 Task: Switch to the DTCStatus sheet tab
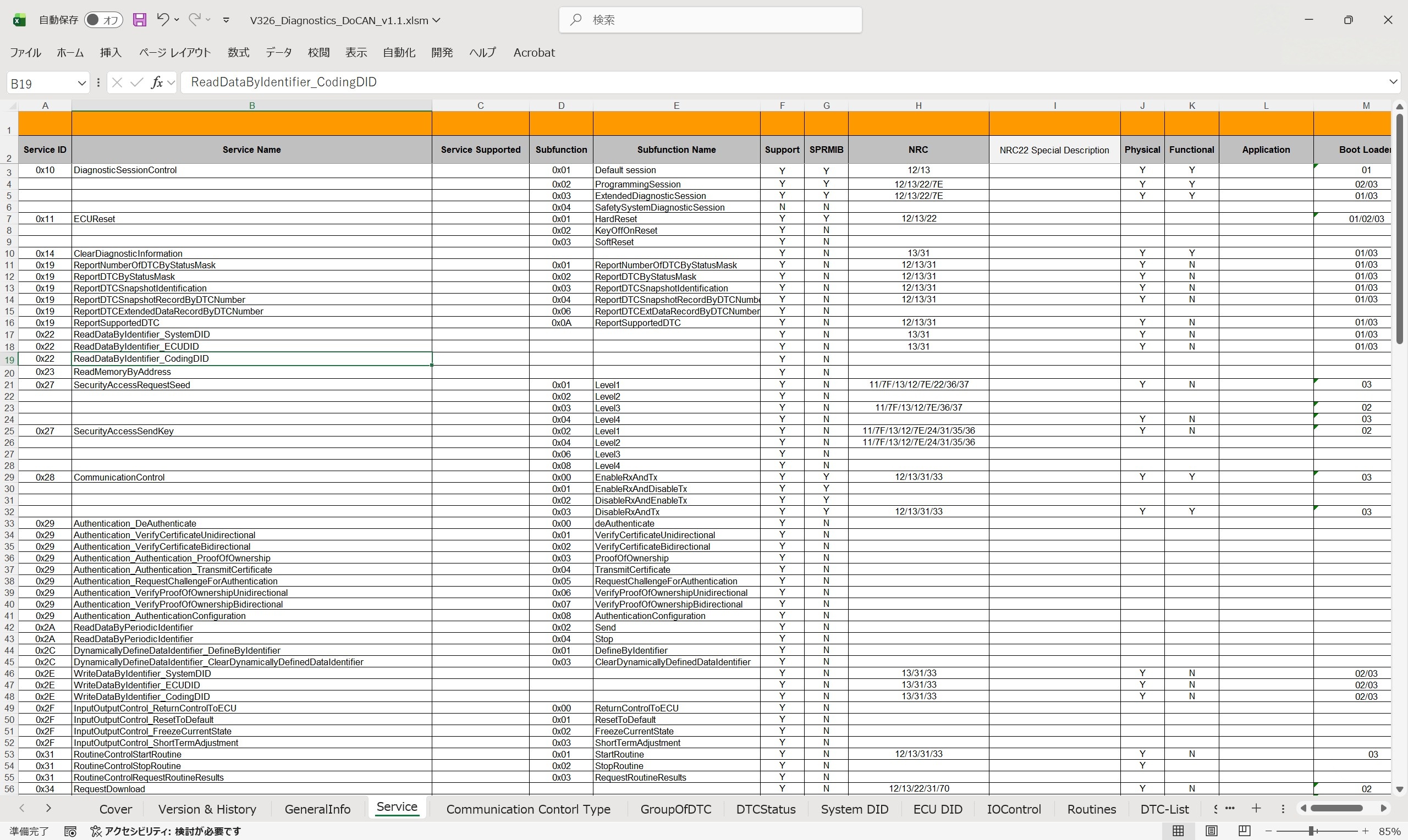(766, 809)
